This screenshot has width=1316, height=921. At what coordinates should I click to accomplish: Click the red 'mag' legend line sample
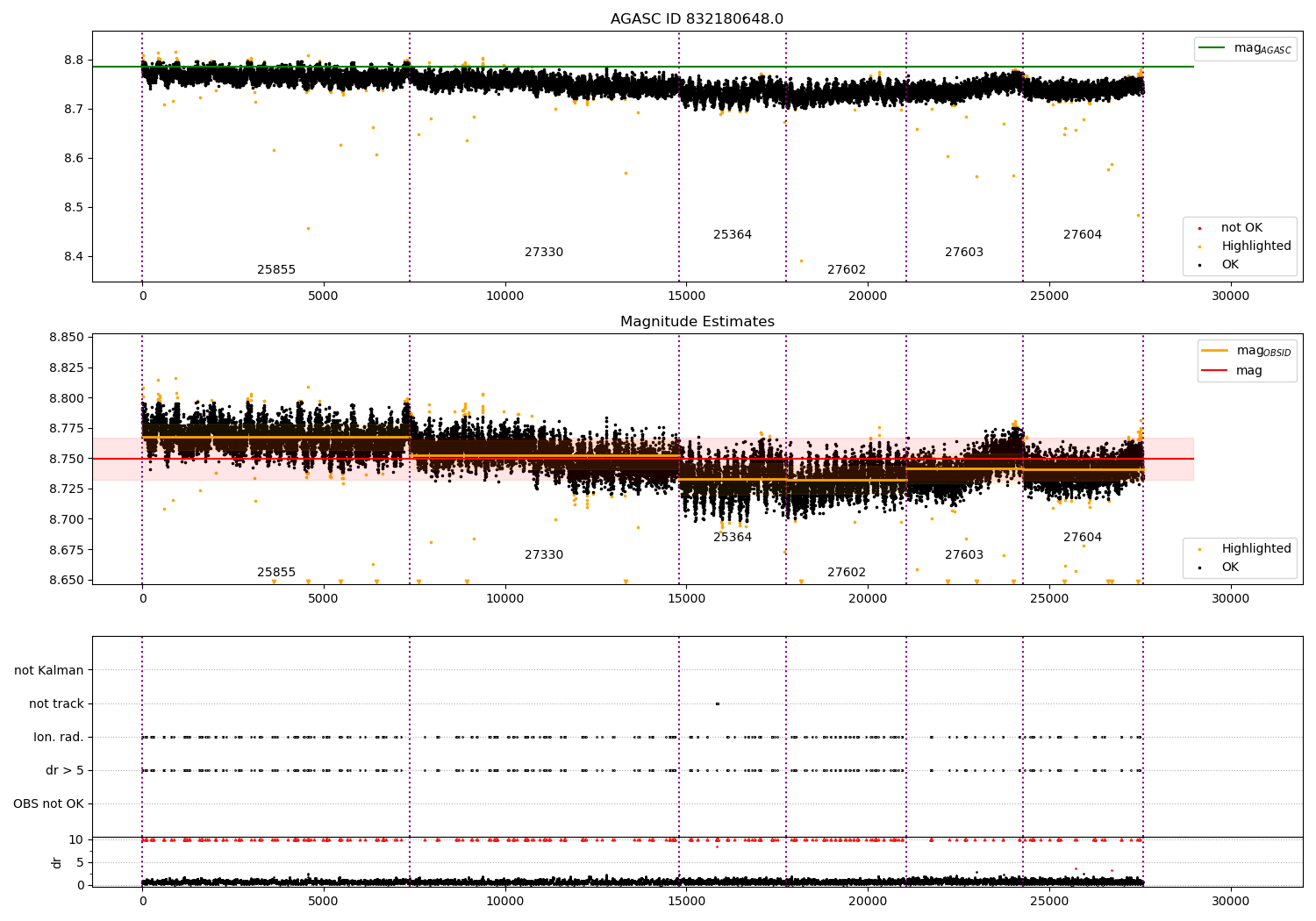click(1215, 370)
